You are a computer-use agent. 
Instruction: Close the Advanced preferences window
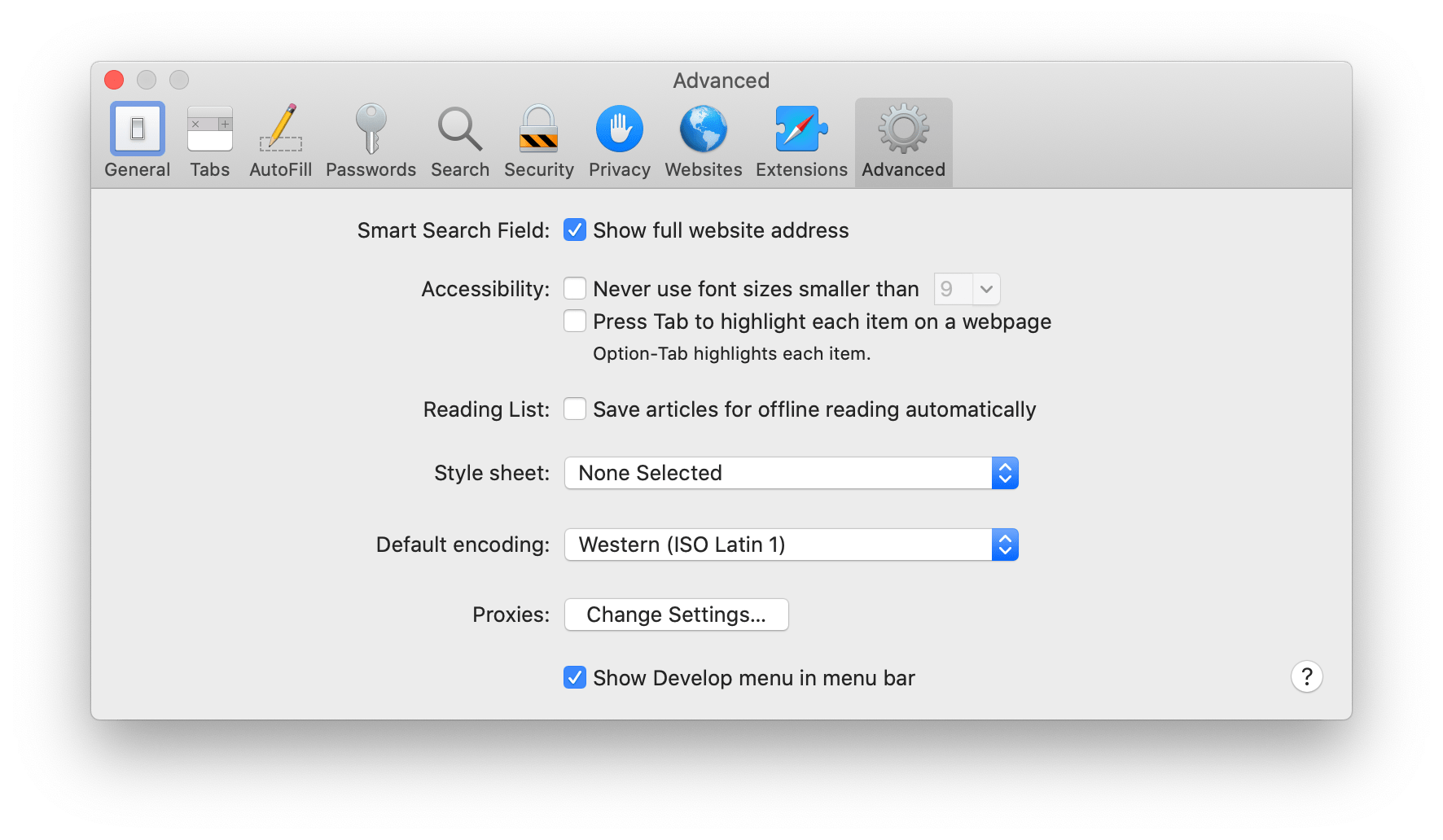pyautogui.click(x=114, y=80)
